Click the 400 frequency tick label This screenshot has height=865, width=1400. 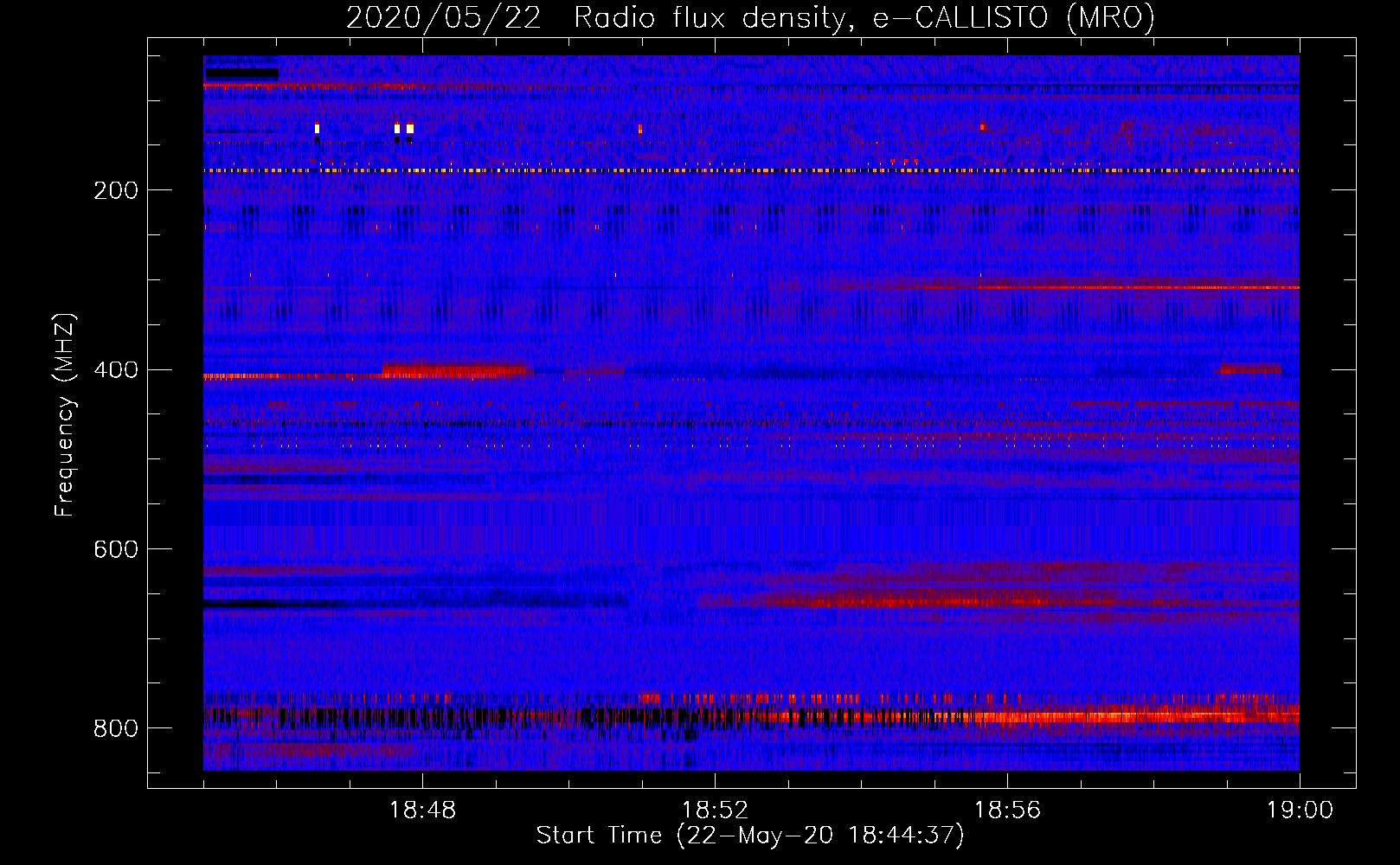point(116,370)
